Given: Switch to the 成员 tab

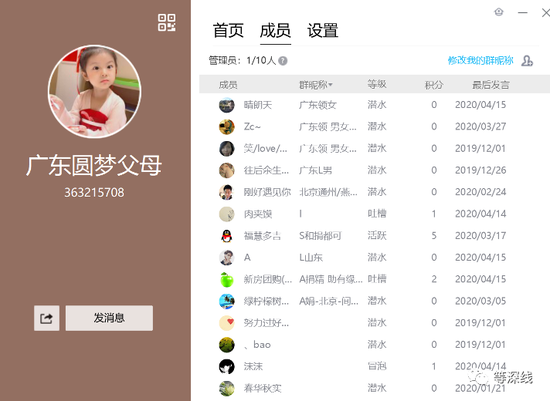Looking at the screenshot, I should (275, 30).
